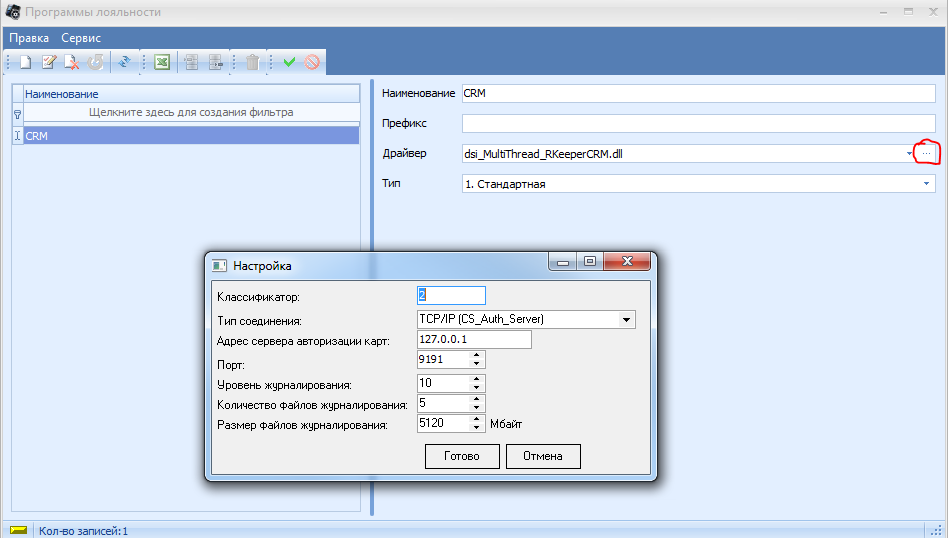The width and height of the screenshot is (948, 538).
Task: Click the delete record icon with red X
Action: (71, 62)
